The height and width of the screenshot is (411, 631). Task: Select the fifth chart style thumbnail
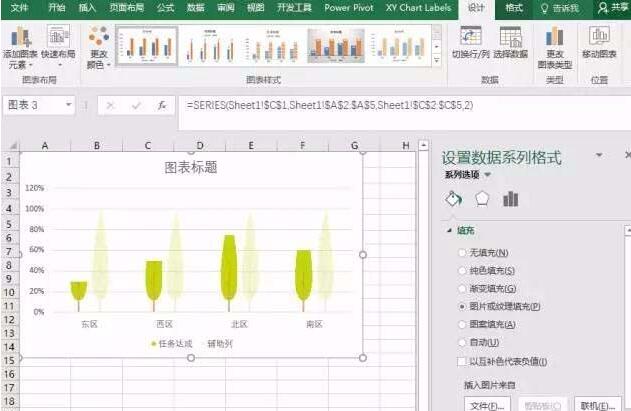[x=399, y=45]
